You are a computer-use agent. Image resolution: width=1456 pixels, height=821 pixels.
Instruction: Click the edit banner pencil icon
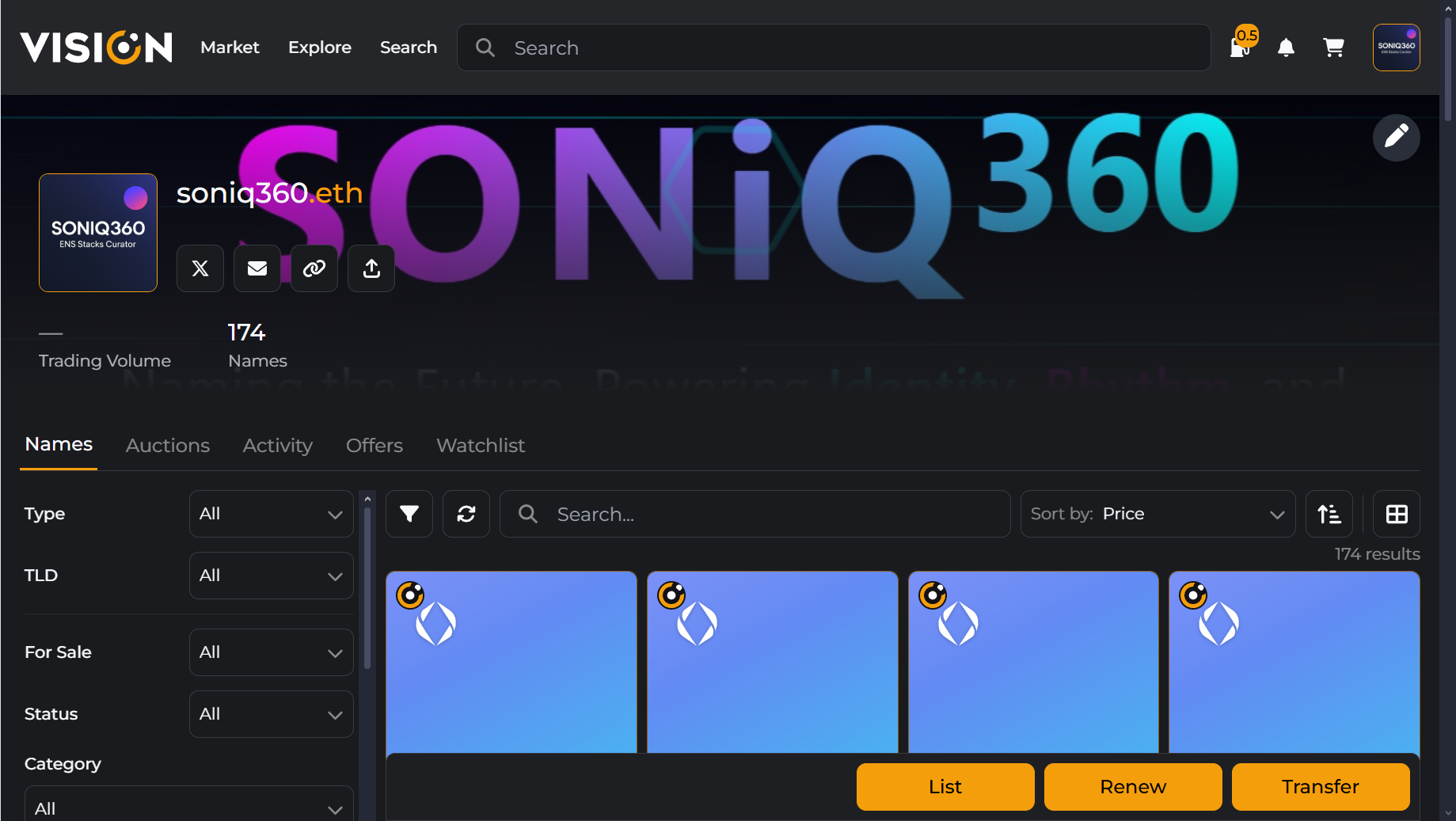click(x=1396, y=137)
